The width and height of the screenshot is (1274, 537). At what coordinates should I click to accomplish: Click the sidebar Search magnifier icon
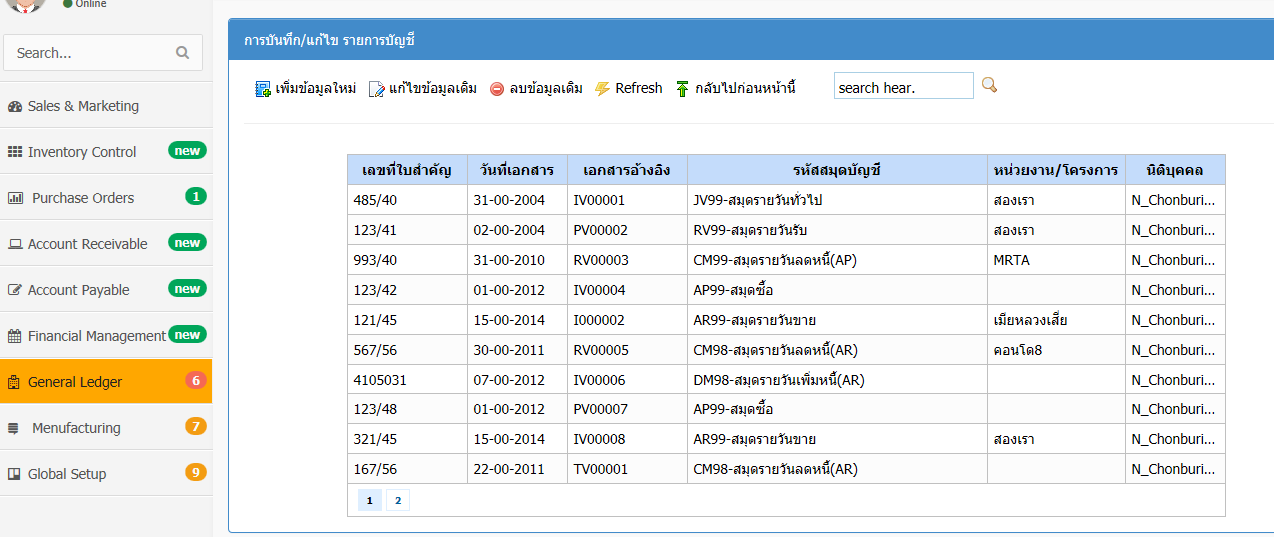pos(182,53)
